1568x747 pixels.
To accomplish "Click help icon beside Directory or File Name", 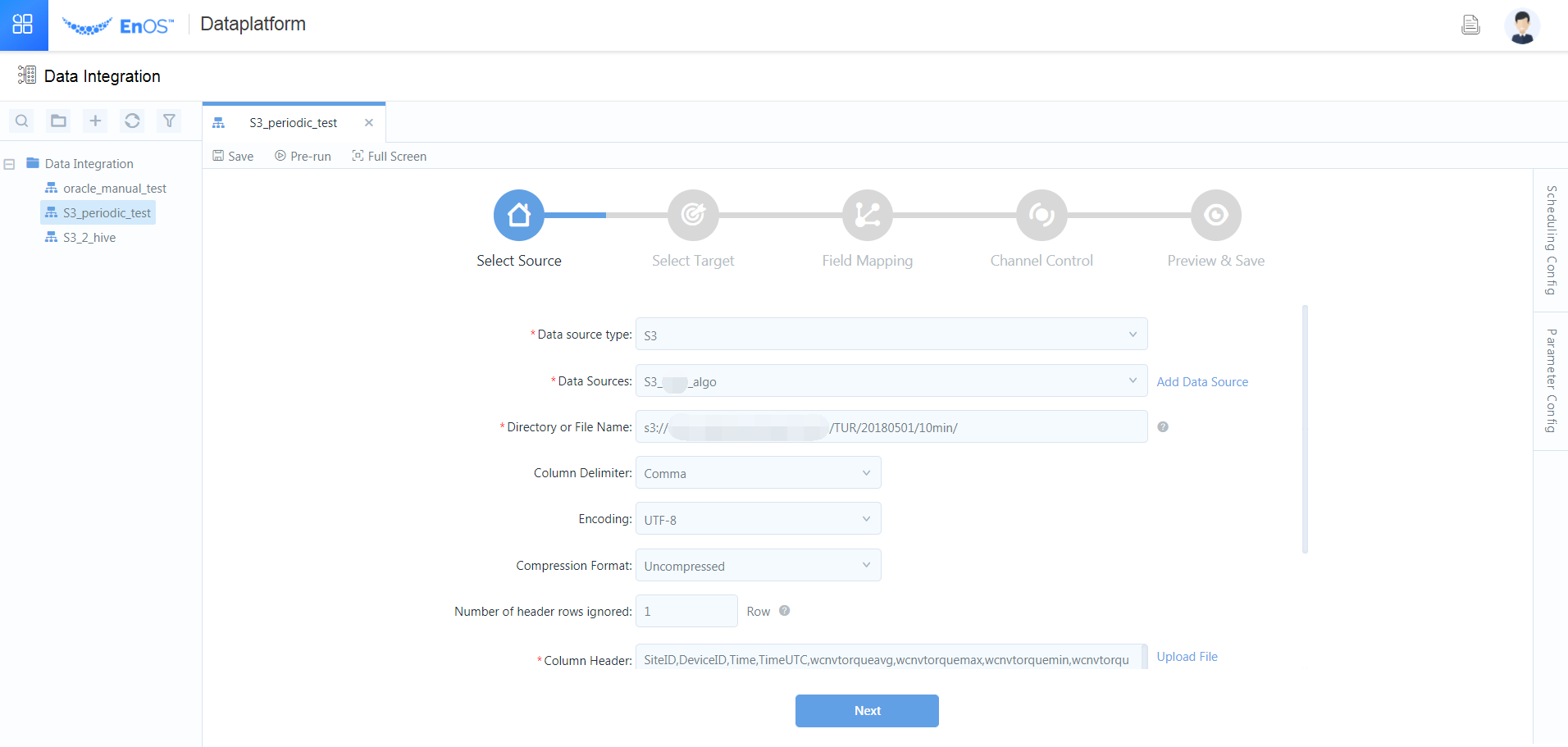I will 1163,427.
